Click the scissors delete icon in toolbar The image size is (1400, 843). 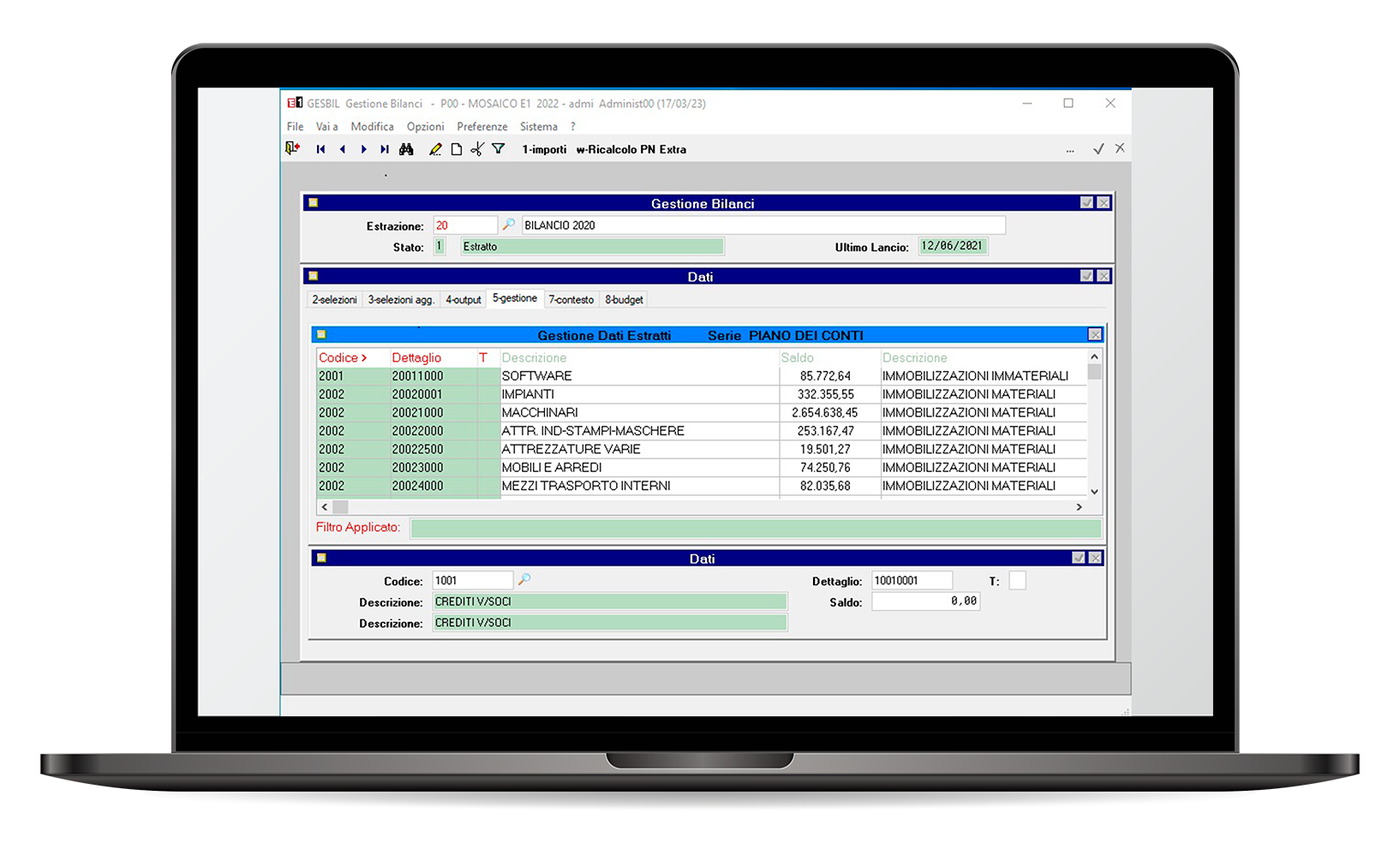pyautogui.click(x=477, y=149)
